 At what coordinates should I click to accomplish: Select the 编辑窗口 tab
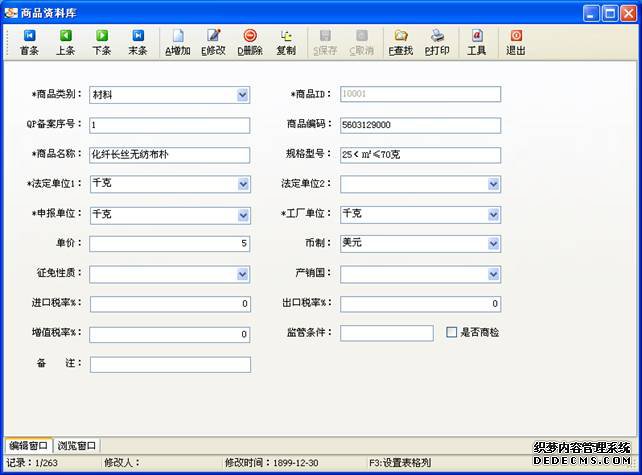[x=28, y=445]
